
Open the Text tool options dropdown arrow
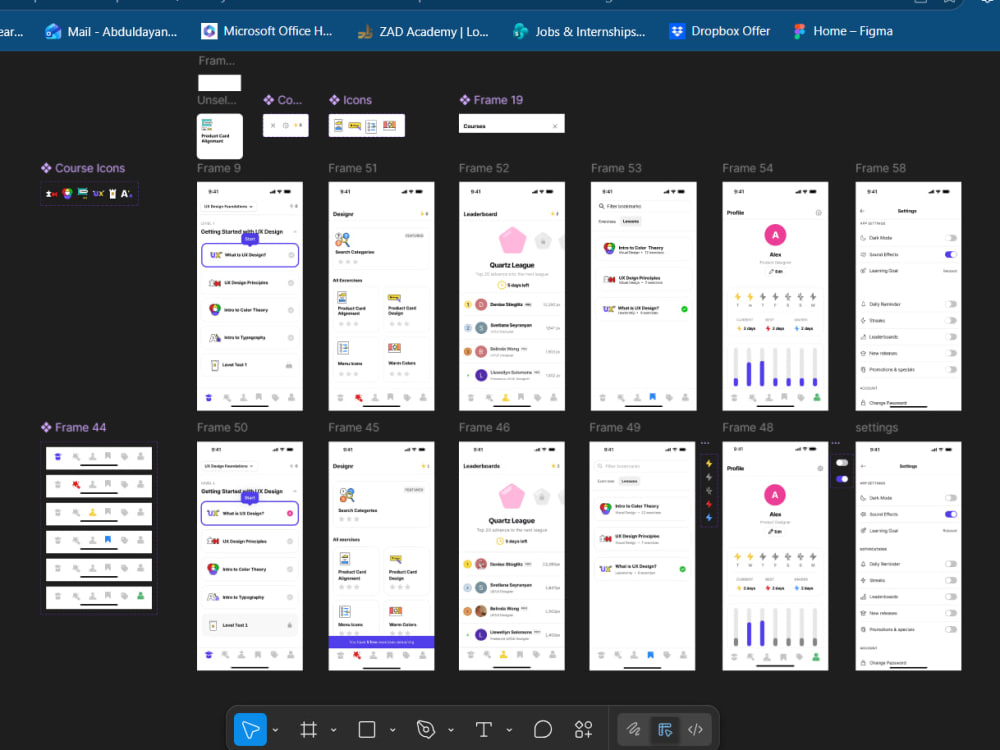point(509,730)
